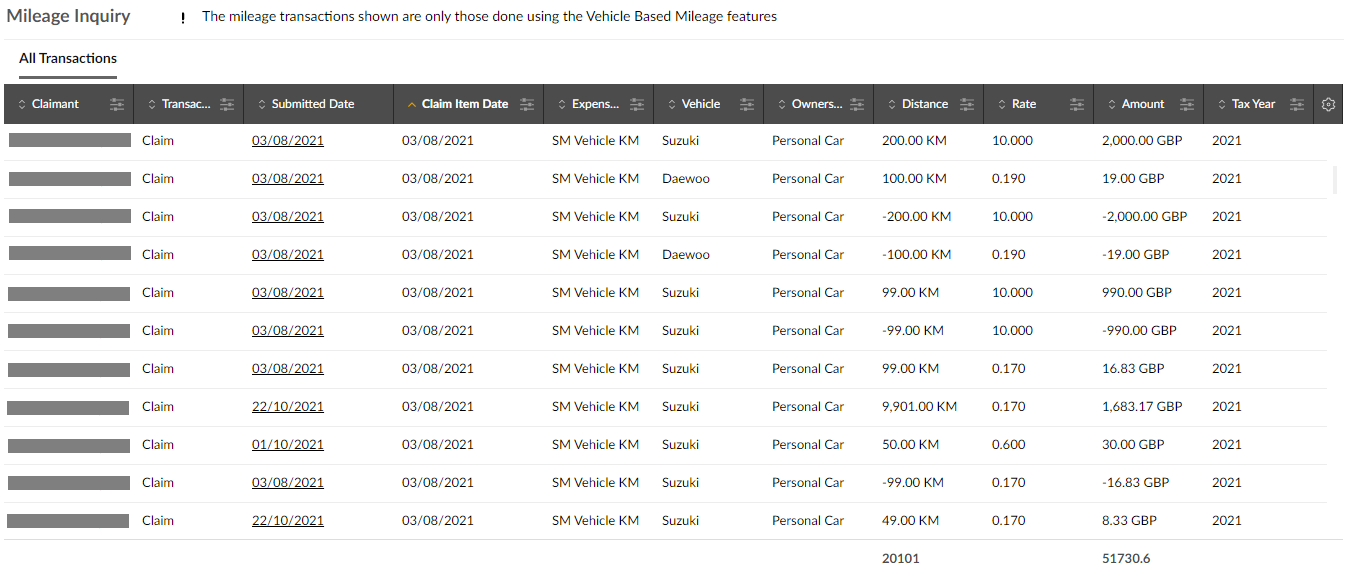Open filter options for Expense column

pos(637,104)
